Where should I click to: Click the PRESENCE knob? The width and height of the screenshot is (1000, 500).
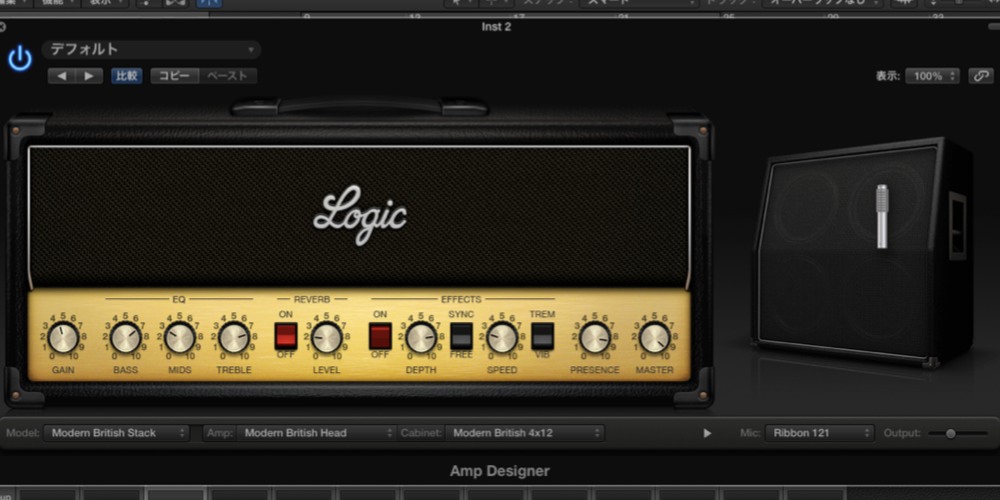click(595, 337)
